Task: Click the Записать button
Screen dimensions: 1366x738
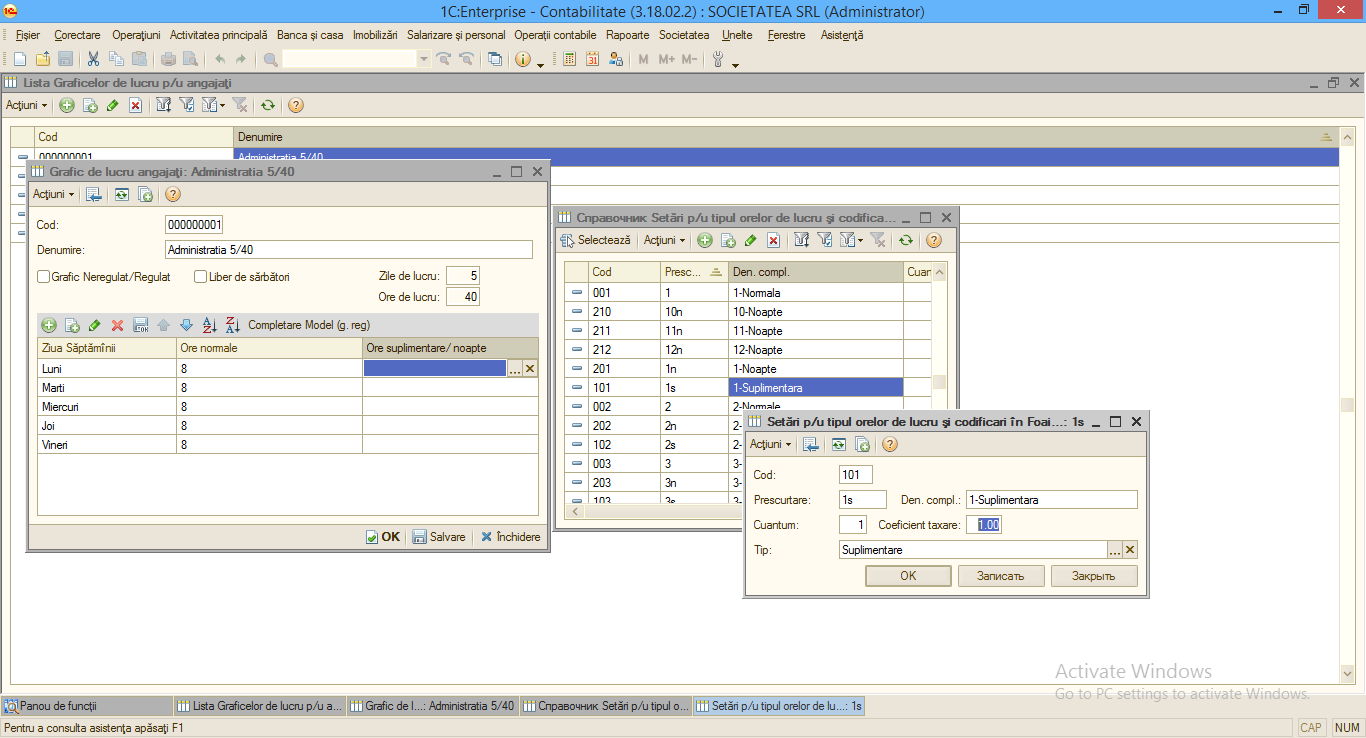Action: click(x=1001, y=576)
